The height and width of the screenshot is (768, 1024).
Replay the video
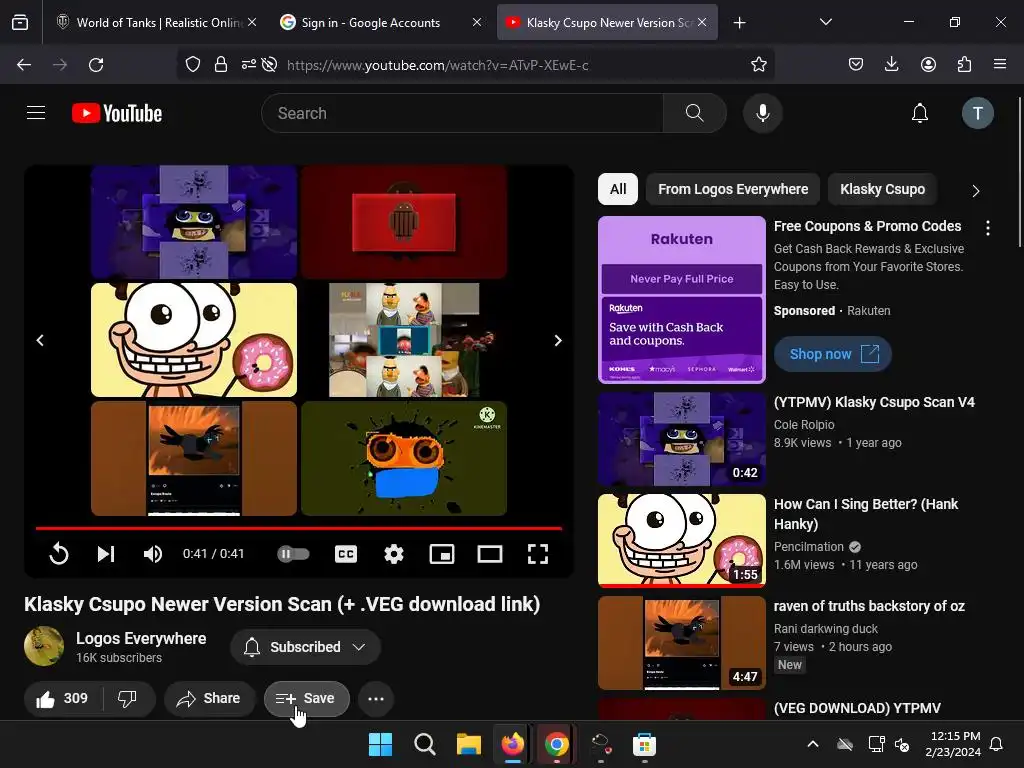(59, 554)
